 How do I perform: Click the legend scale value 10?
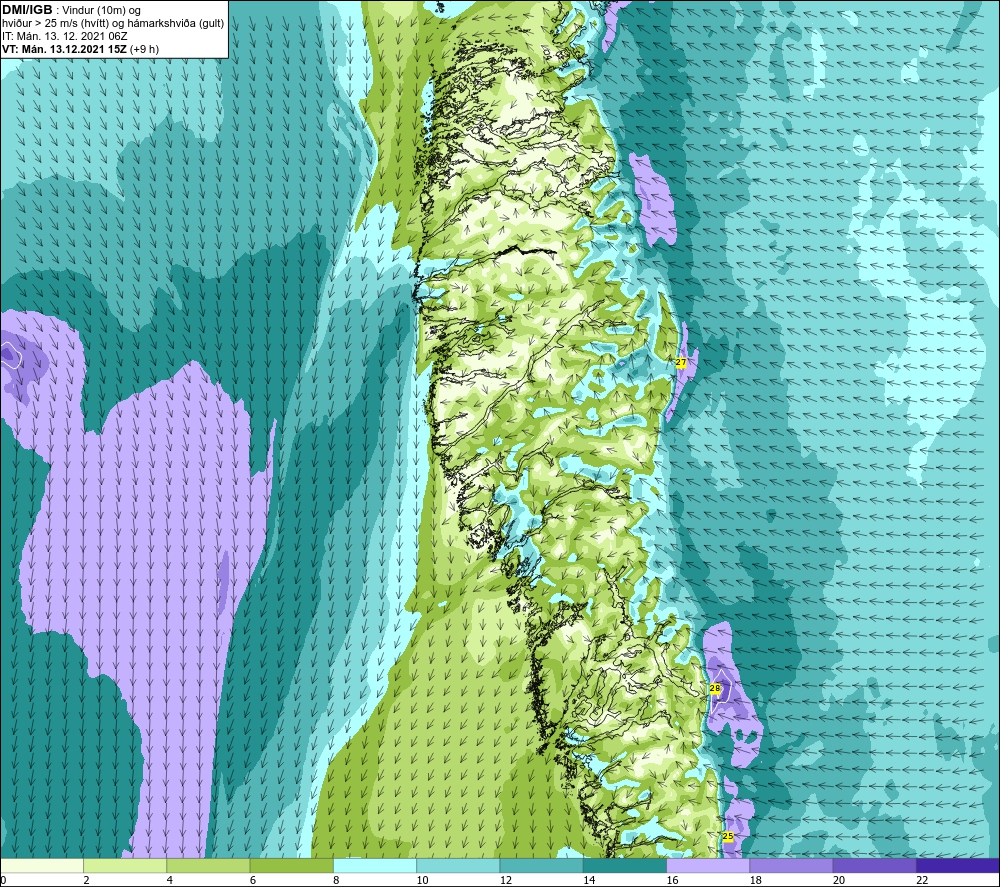coord(422,880)
